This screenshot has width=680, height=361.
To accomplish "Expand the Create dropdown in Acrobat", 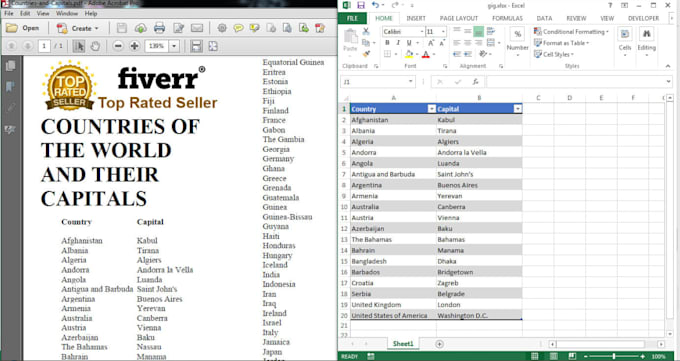I will [x=97, y=28].
